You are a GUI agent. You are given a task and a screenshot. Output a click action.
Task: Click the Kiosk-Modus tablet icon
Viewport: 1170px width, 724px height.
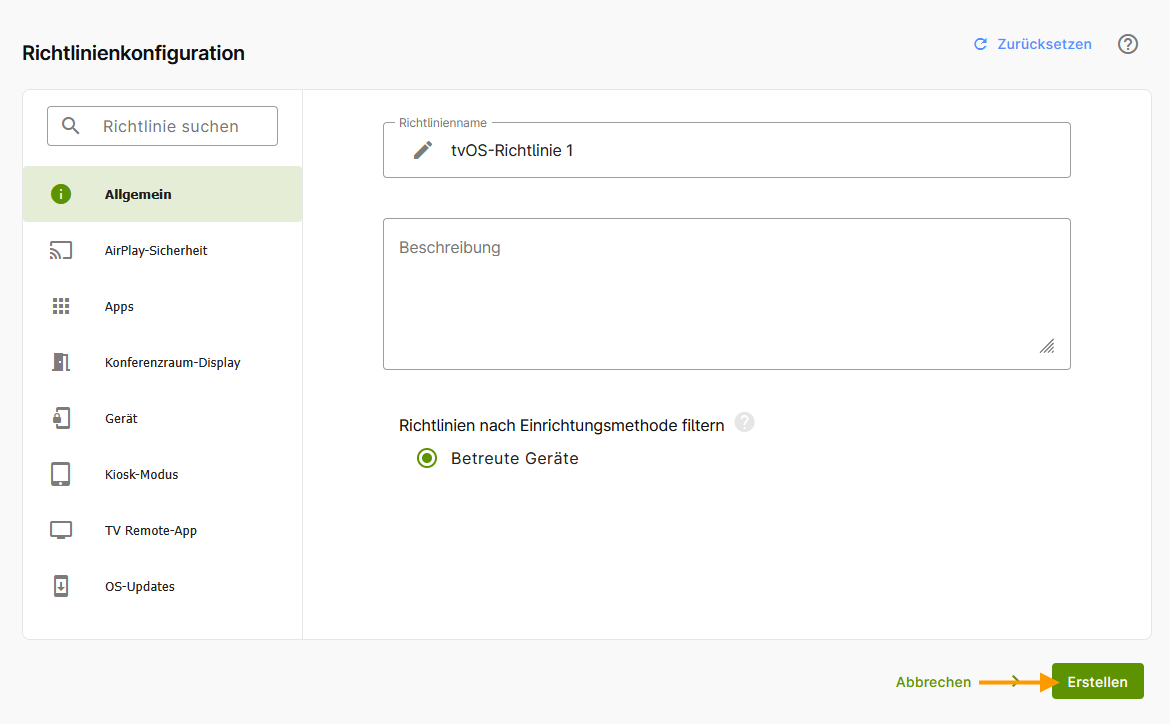point(60,474)
